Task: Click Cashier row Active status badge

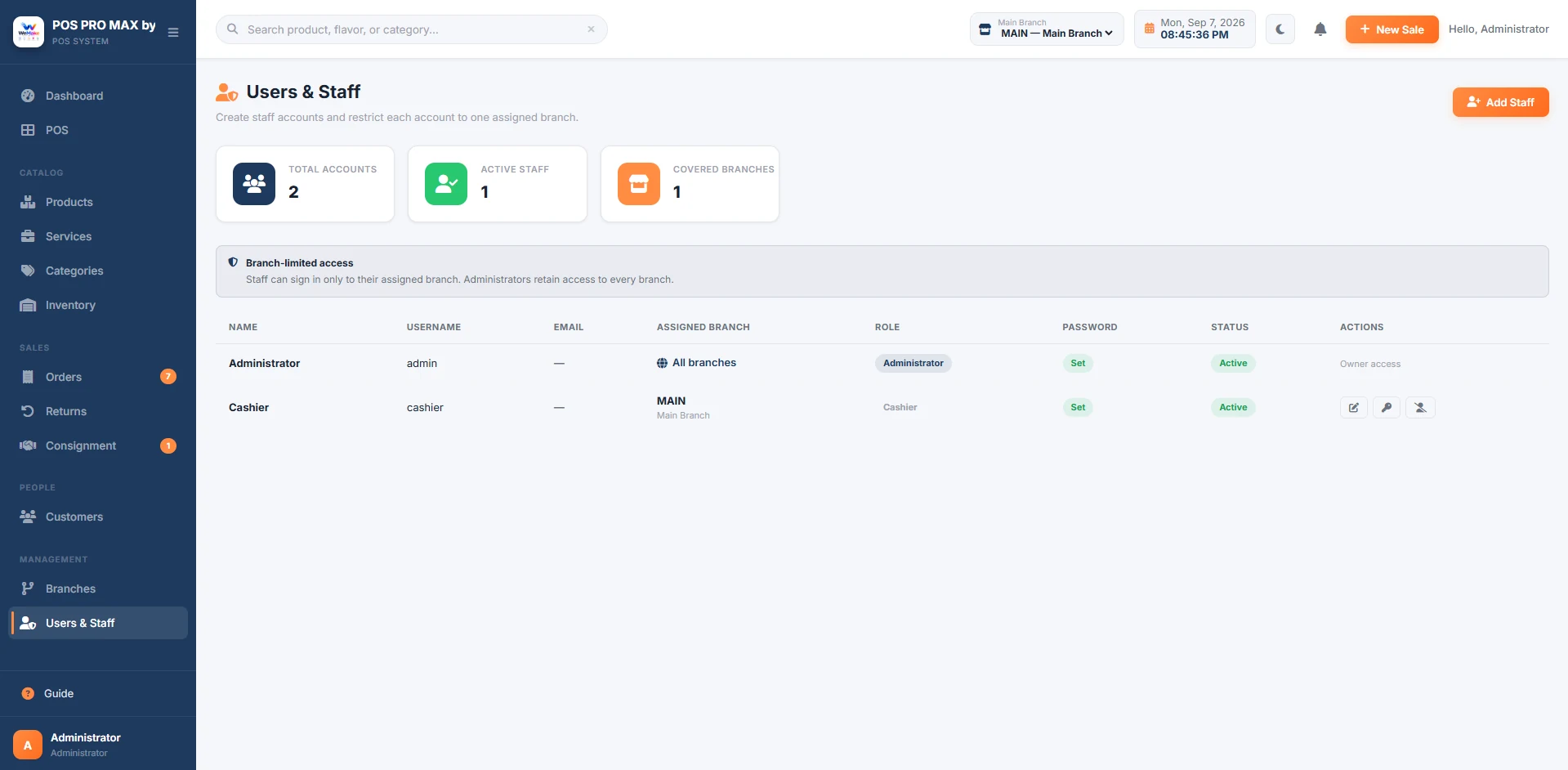Action: click(1233, 407)
